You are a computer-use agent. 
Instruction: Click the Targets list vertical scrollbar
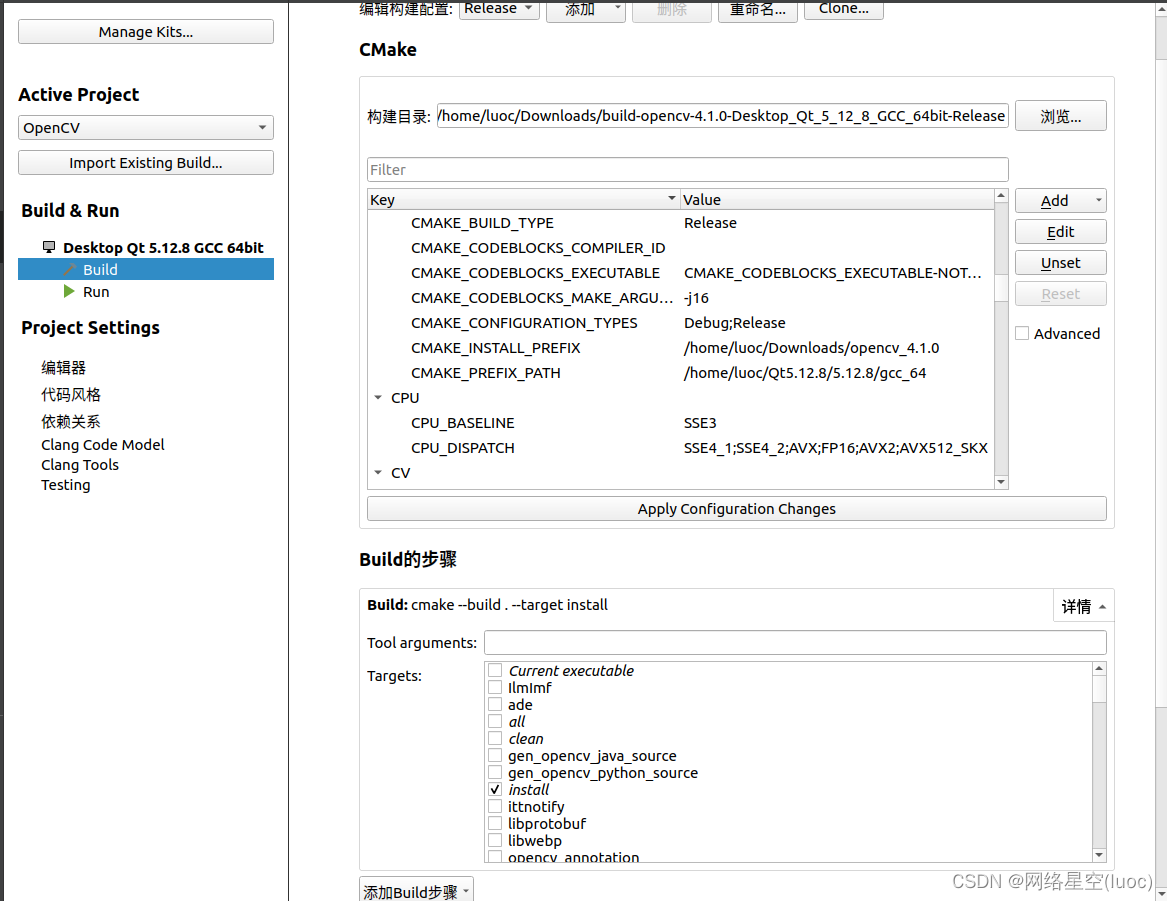[1099, 762]
